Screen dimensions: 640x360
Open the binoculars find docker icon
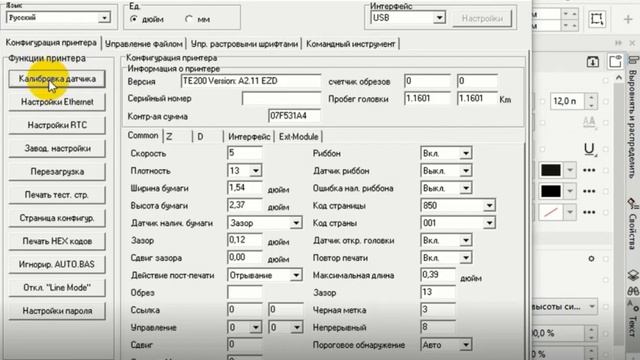tap(633, 291)
